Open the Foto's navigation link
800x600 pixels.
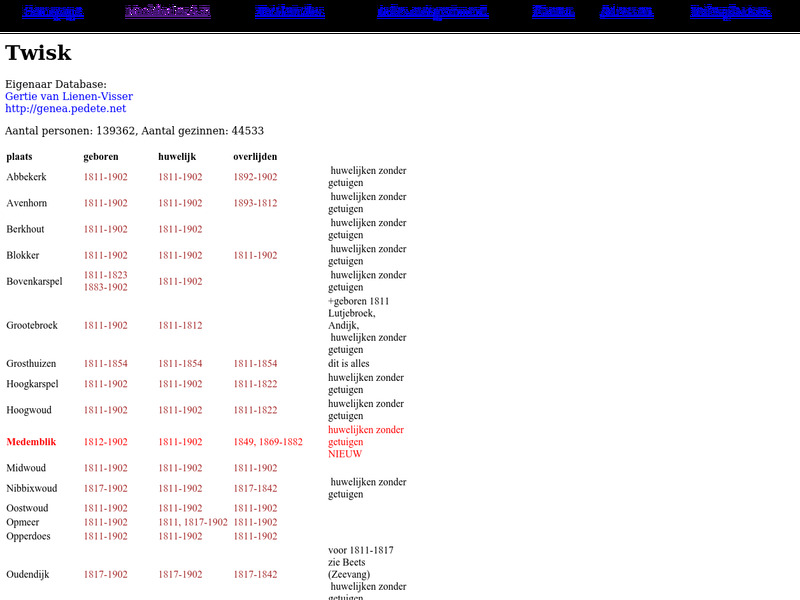pyautogui.click(x=553, y=10)
